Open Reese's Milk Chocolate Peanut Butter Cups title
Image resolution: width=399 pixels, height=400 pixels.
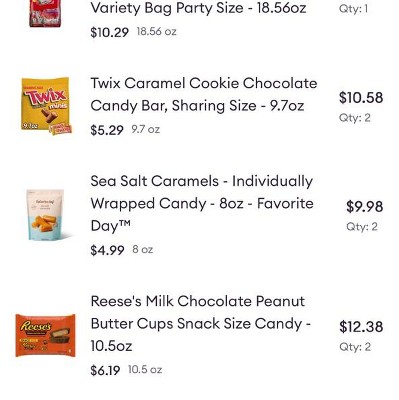(x=201, y=323)
